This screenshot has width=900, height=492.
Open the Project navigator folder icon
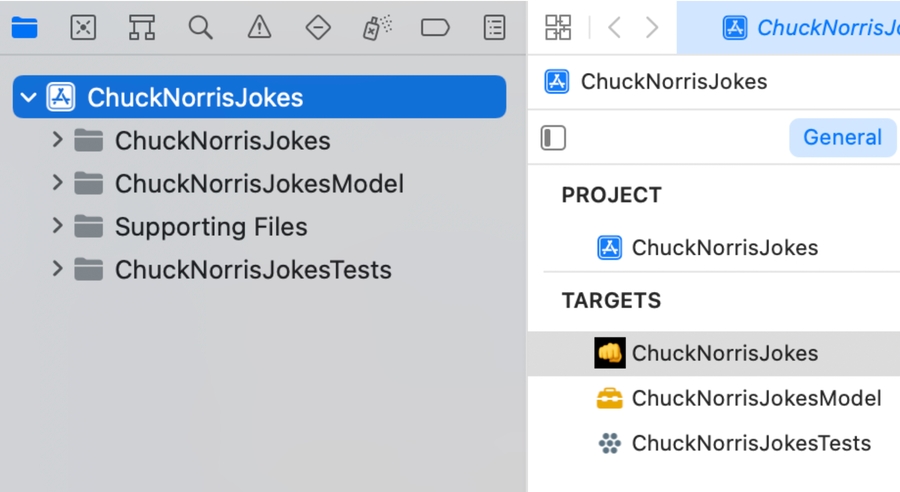tap(24, 28)
